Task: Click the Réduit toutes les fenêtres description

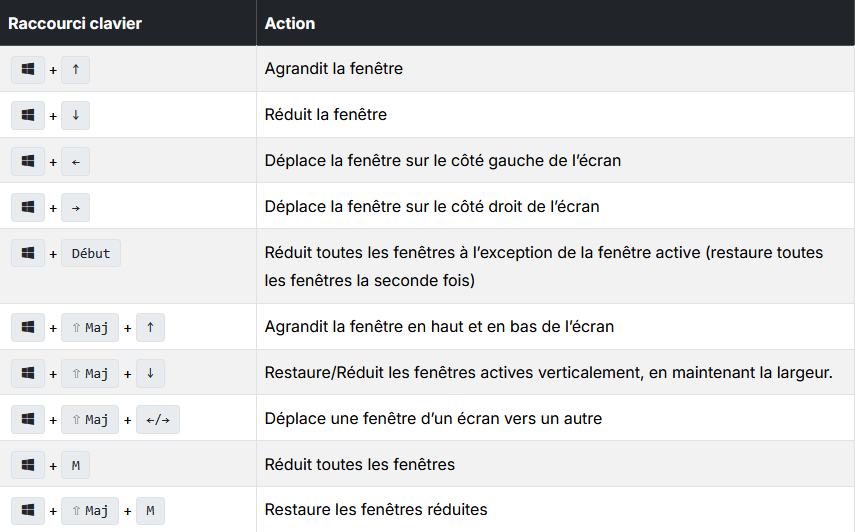Action: [359, 464]
